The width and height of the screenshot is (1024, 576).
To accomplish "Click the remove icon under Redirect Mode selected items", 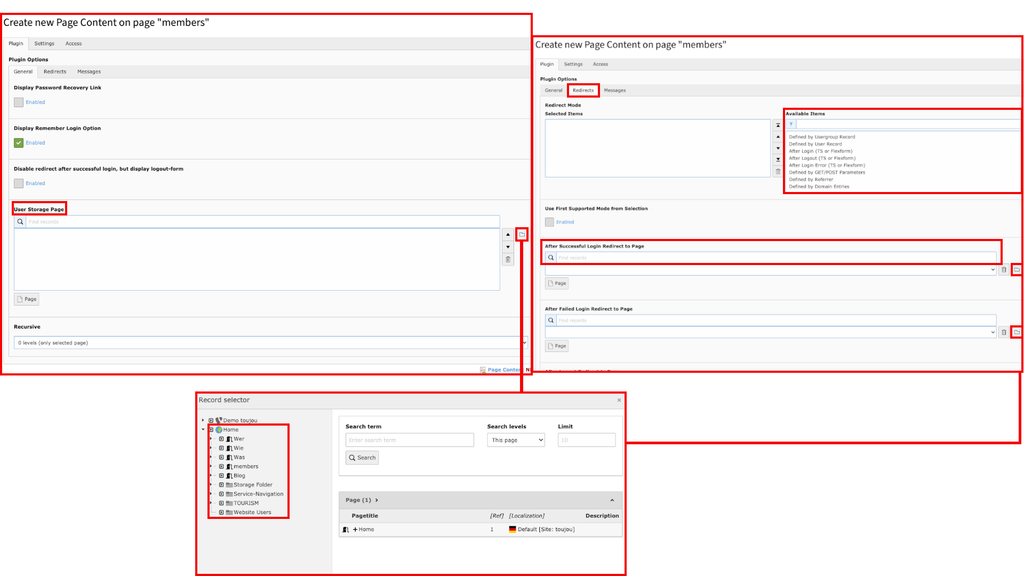I will [778, 172].
